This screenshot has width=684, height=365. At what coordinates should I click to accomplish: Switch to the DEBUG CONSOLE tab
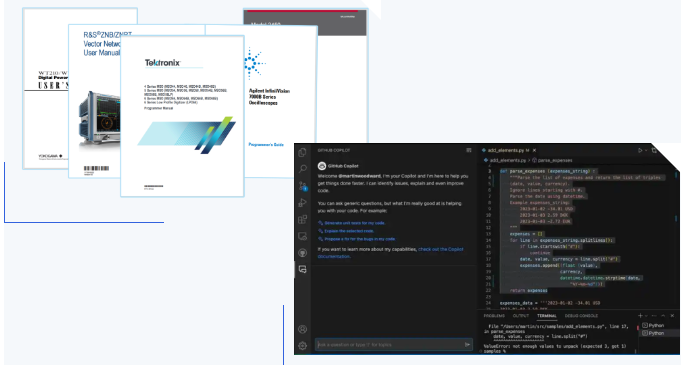[x=581, y=316]
